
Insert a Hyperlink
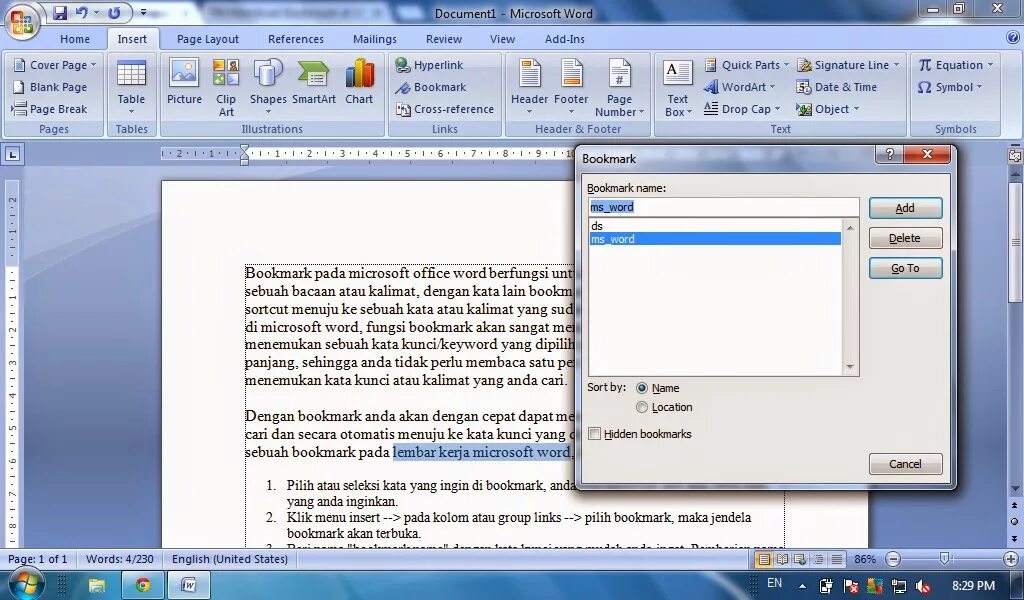point(430,65)
